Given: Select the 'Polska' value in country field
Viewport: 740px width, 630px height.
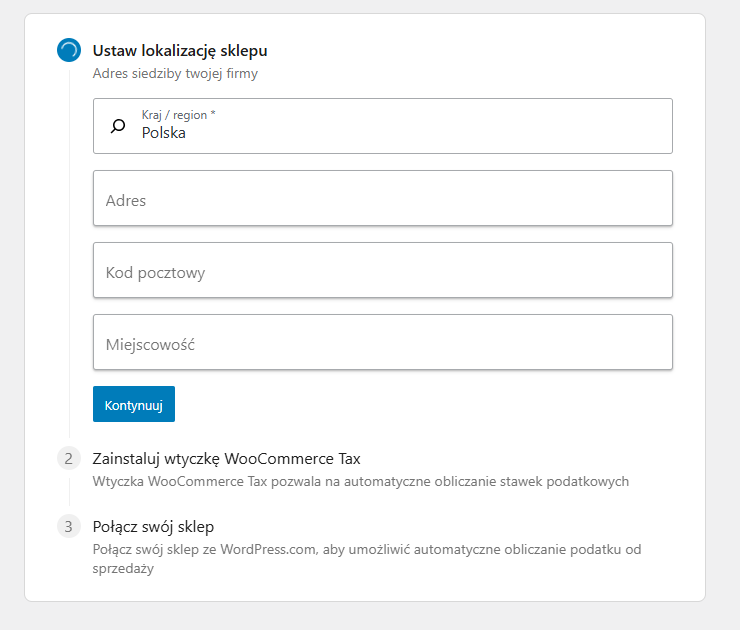Looking at the screenshot, I should point(164,133).
